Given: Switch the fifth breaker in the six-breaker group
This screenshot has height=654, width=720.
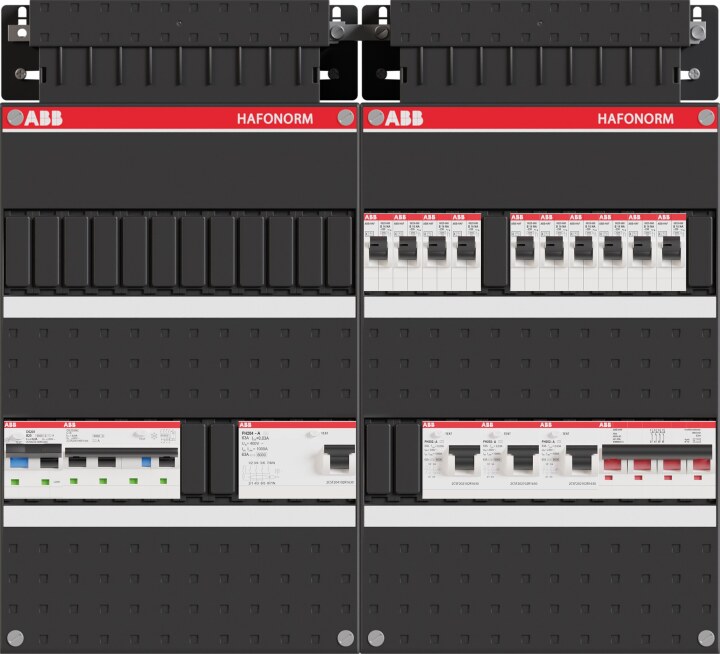Looking at the screenshot, I should [x=642, y=248].
